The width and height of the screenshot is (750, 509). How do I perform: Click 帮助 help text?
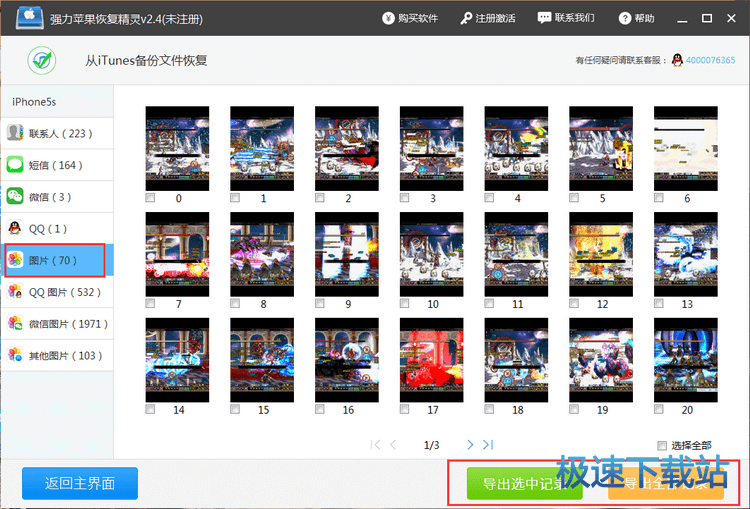(x=644, y=19)
